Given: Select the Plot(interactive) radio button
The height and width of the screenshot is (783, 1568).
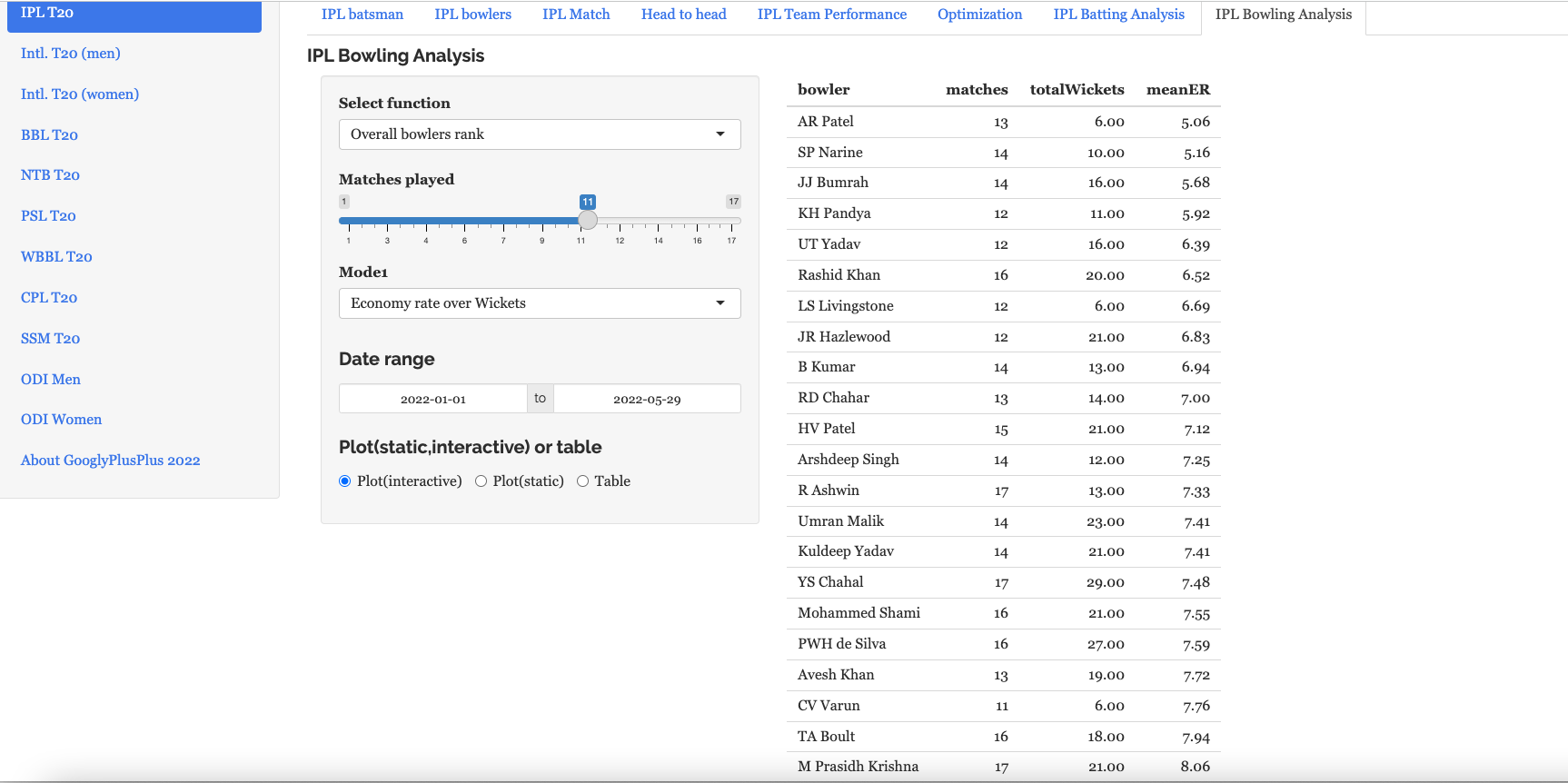Looking at the screenshot, I should pos(345,481).
